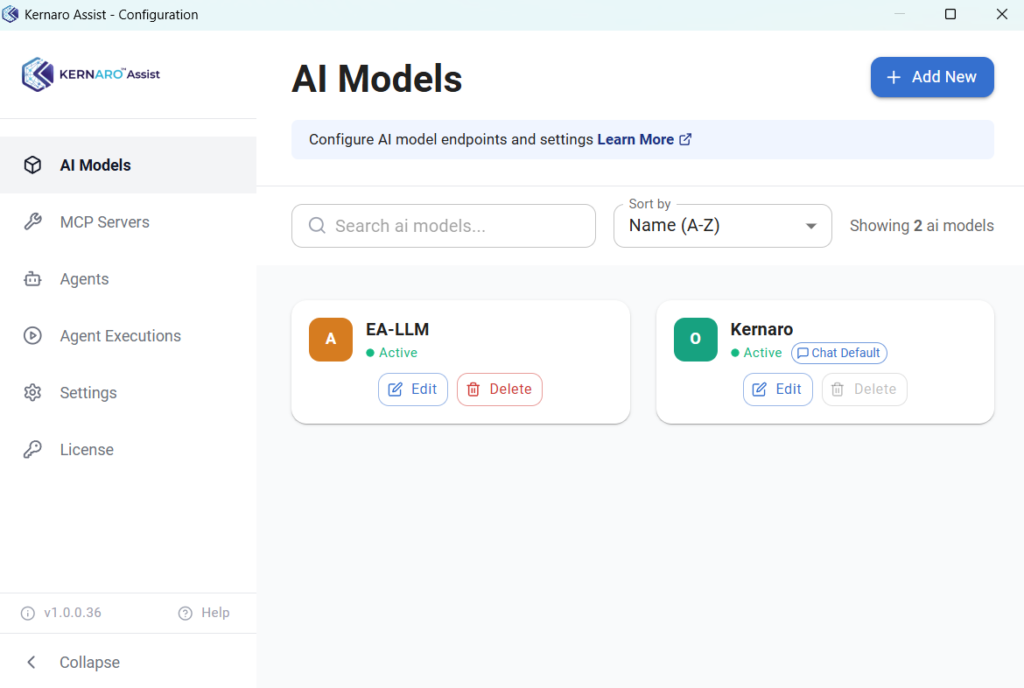The width and height of the screenshot is (1024, 688).
Task: Go to the MCP Servers section
Action: [104, 222]
